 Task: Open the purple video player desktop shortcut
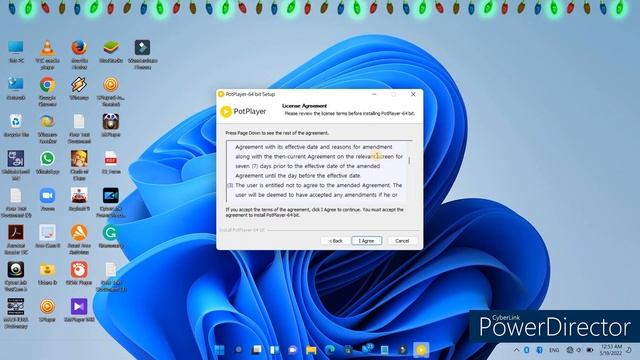79,310
